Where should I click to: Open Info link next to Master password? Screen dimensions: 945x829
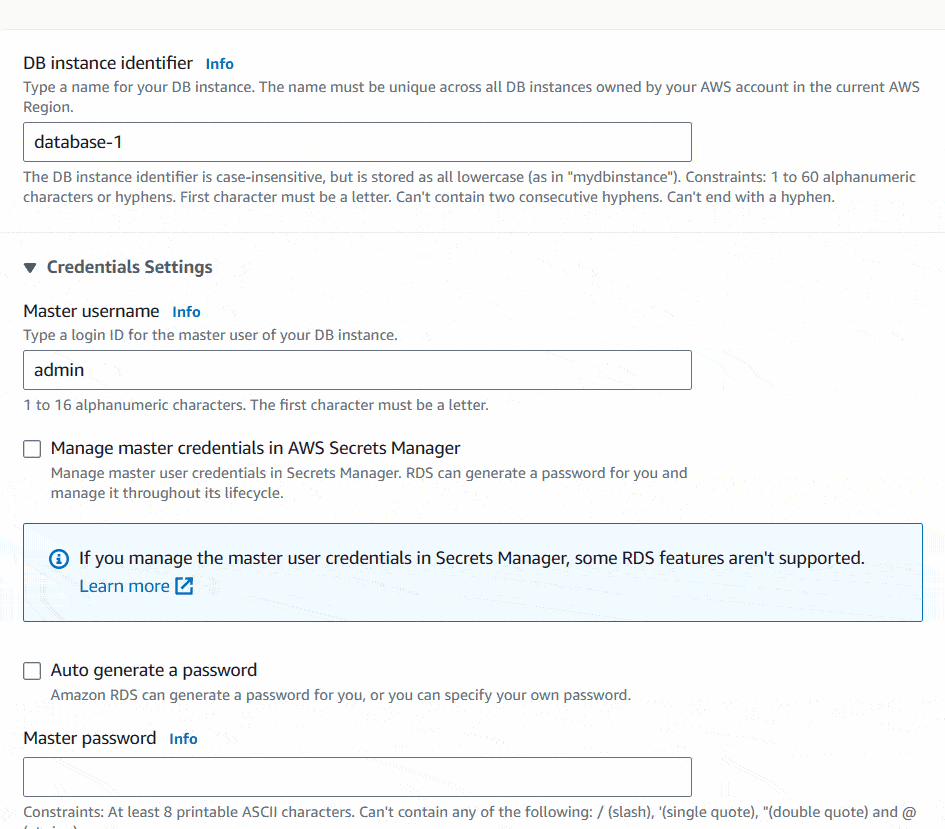(183, 739)
